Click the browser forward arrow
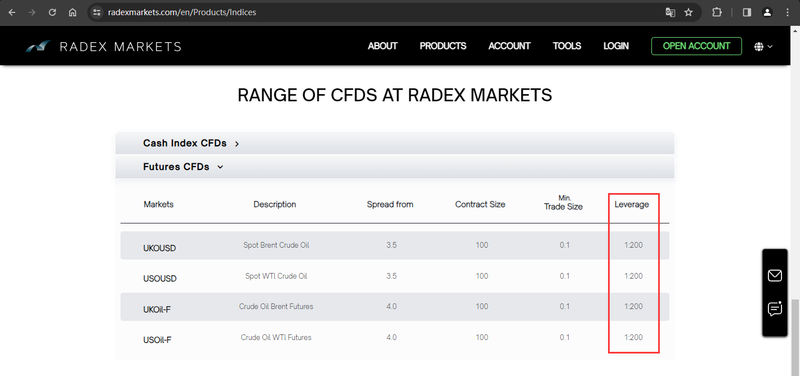800x376 pixels. tap(32, 13)
